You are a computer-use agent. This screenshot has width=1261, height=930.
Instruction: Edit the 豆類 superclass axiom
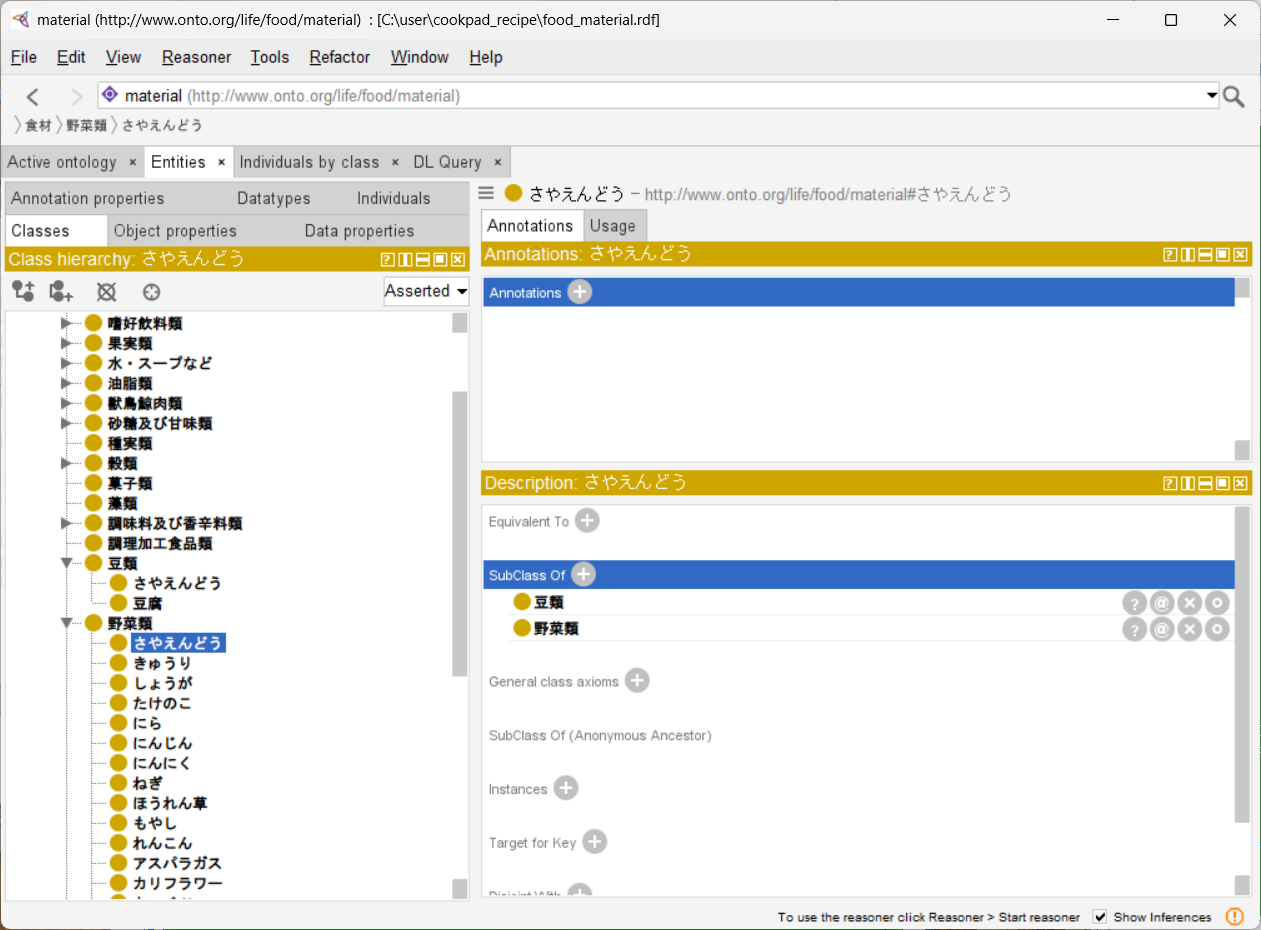1217,602
